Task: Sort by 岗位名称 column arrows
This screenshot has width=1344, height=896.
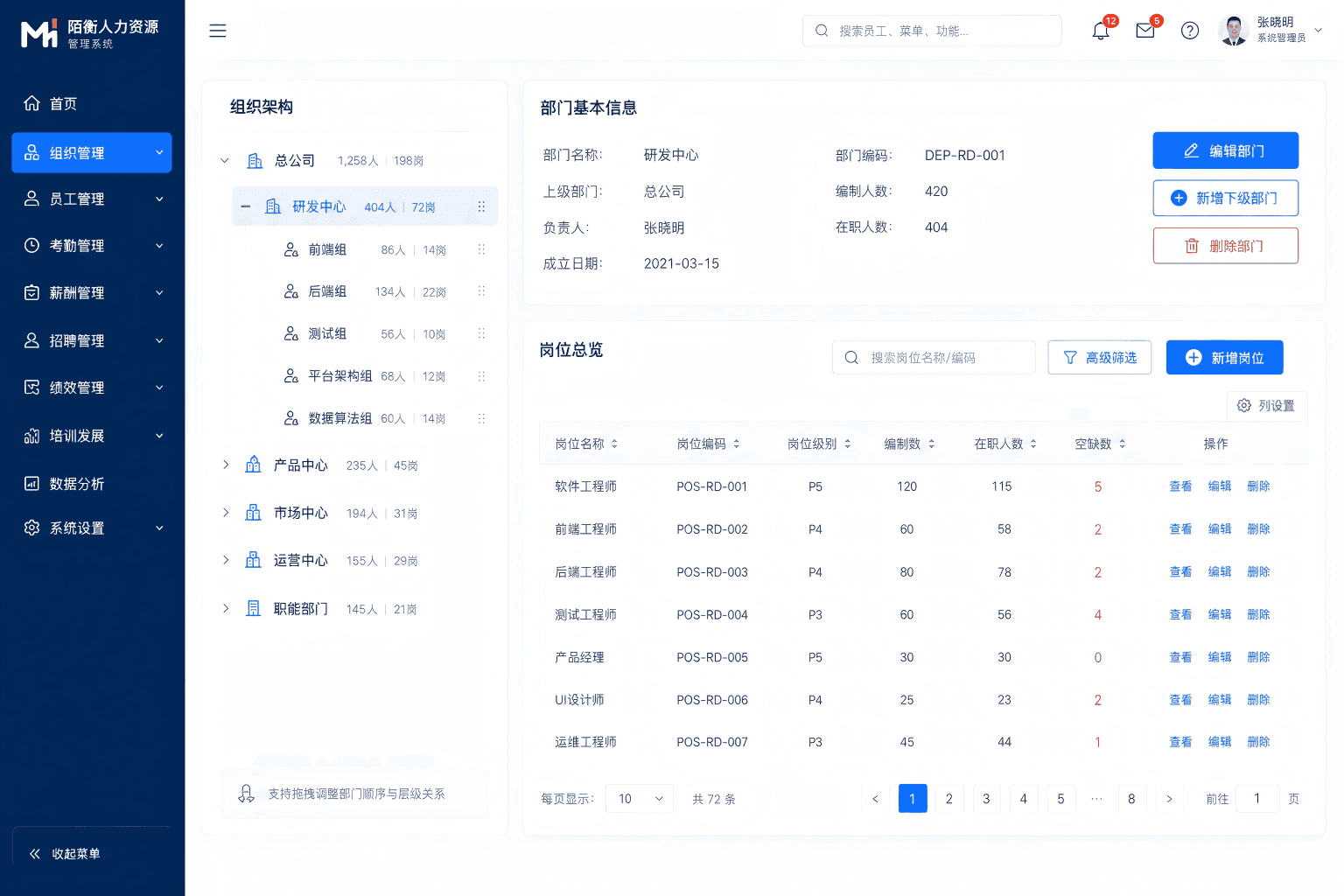Action: tap(614, 444)
